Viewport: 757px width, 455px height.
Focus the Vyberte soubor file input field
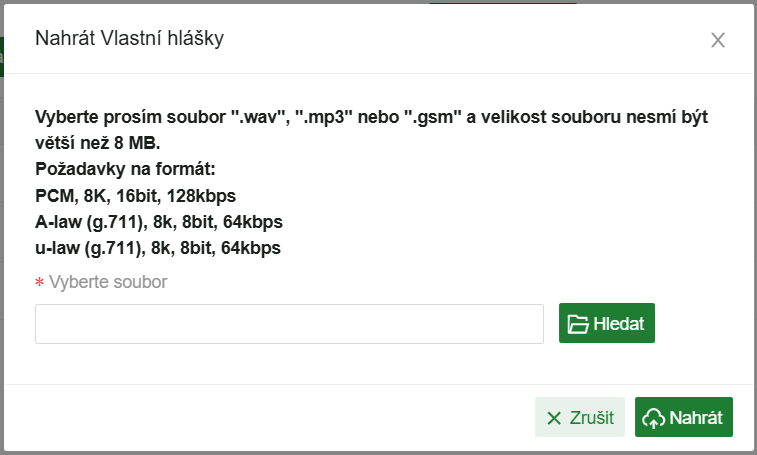coord(289,324)
